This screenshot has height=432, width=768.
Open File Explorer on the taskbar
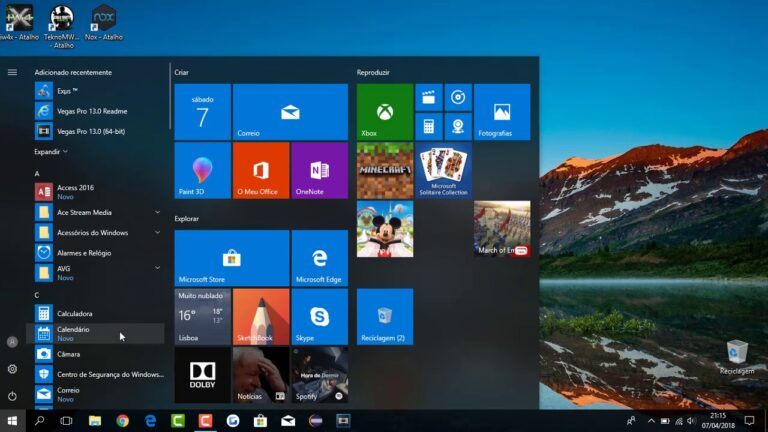click(95, 421)
